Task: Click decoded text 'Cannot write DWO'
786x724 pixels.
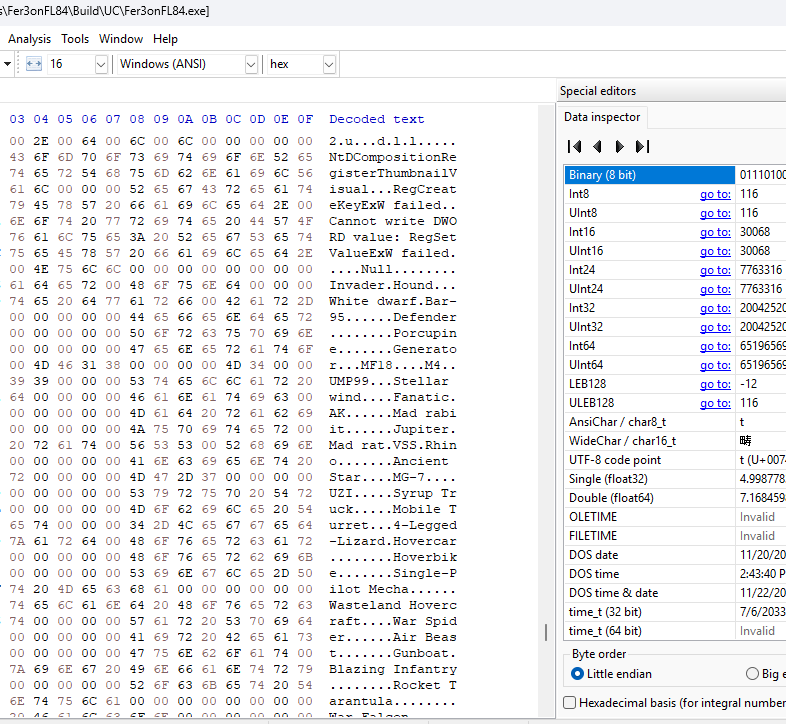Action: [392, 222]
